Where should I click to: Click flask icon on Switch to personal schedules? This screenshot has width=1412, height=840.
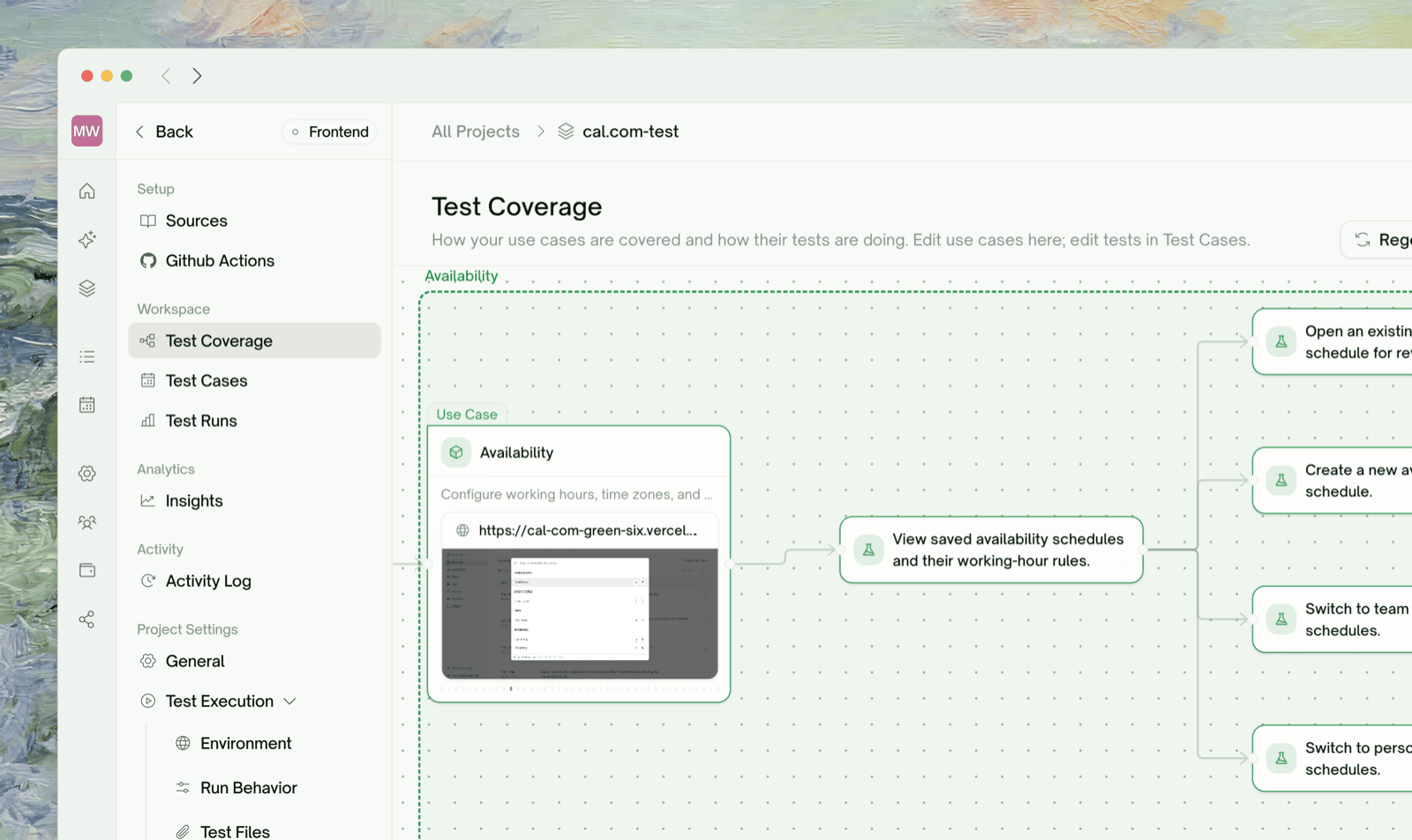tap(1281, 758)
